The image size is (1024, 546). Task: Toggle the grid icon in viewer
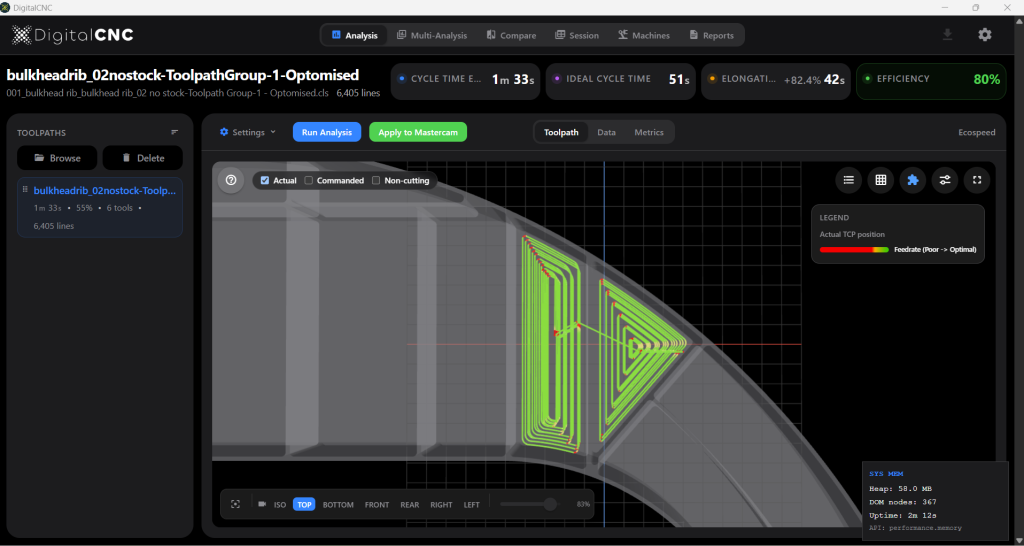tap(880, 180)
